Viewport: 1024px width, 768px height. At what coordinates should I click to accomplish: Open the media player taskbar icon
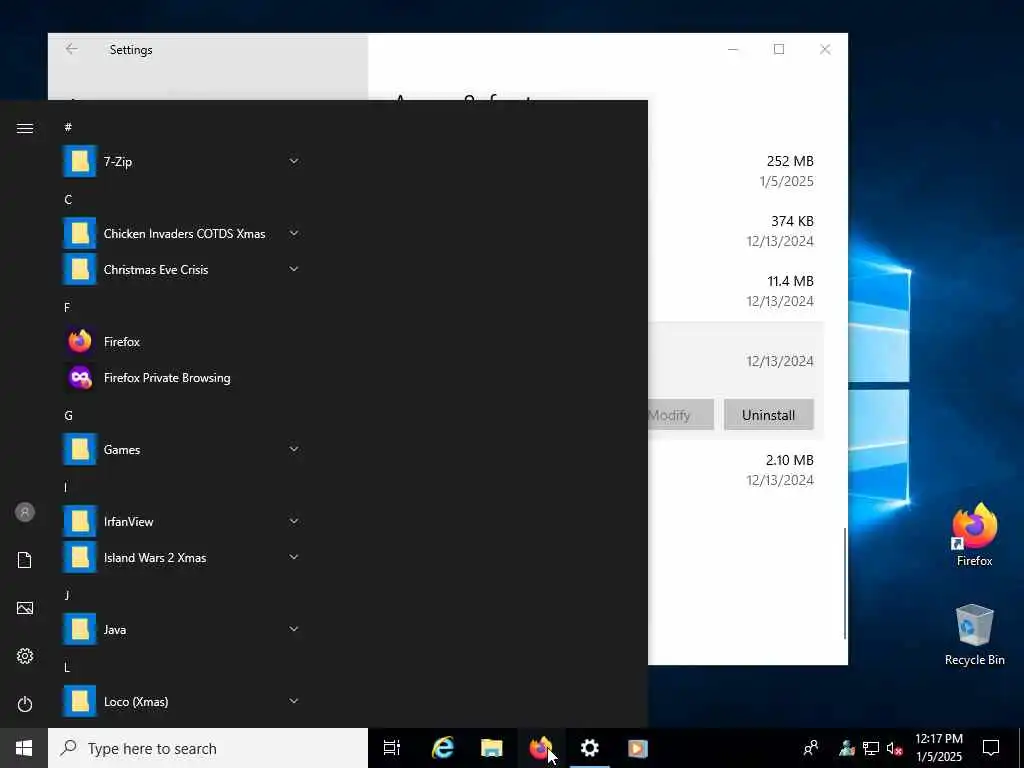(x=638, y=748)
